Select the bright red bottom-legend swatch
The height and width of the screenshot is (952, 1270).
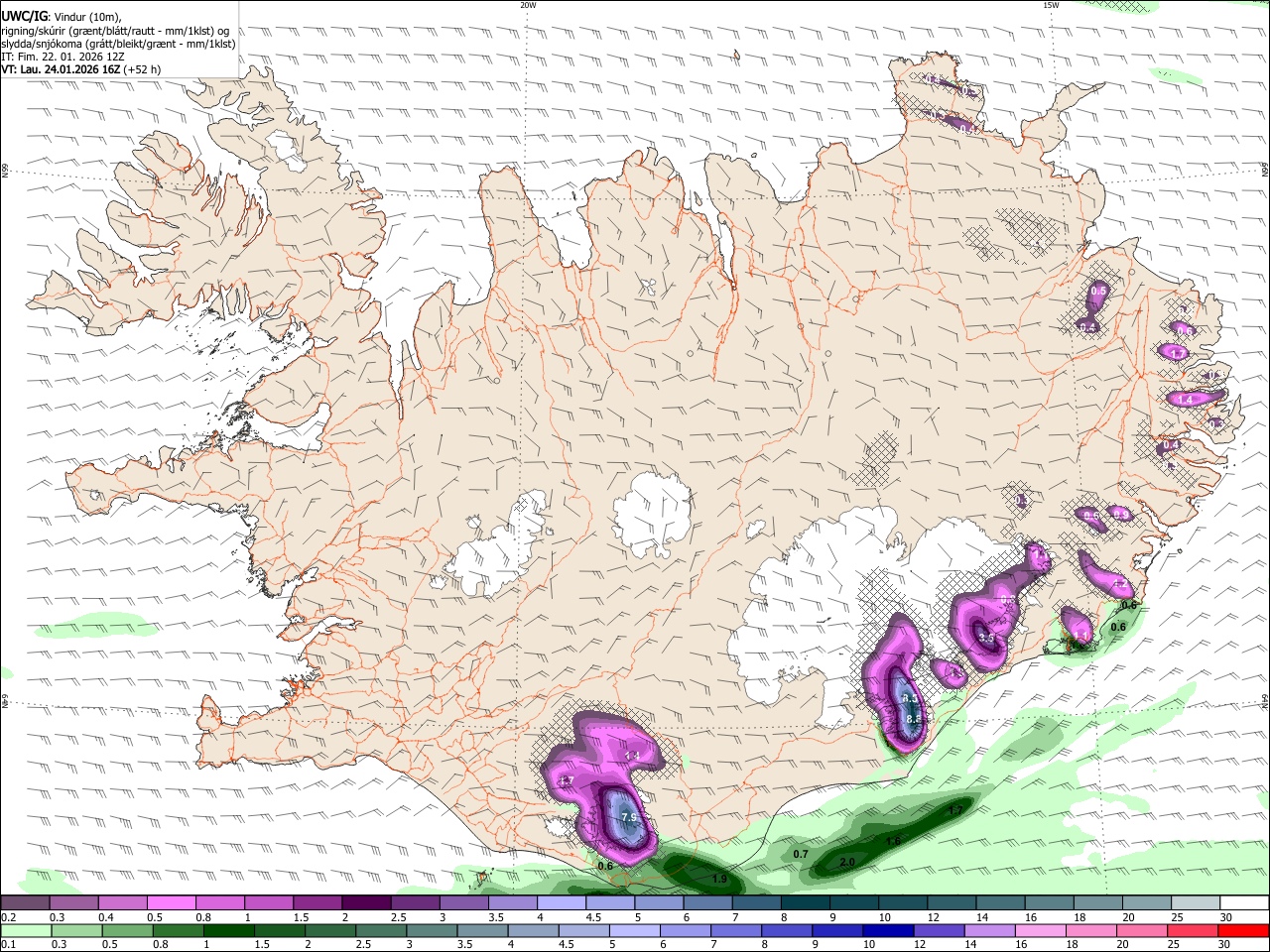pyautogui.click(x=1243, y=930)
